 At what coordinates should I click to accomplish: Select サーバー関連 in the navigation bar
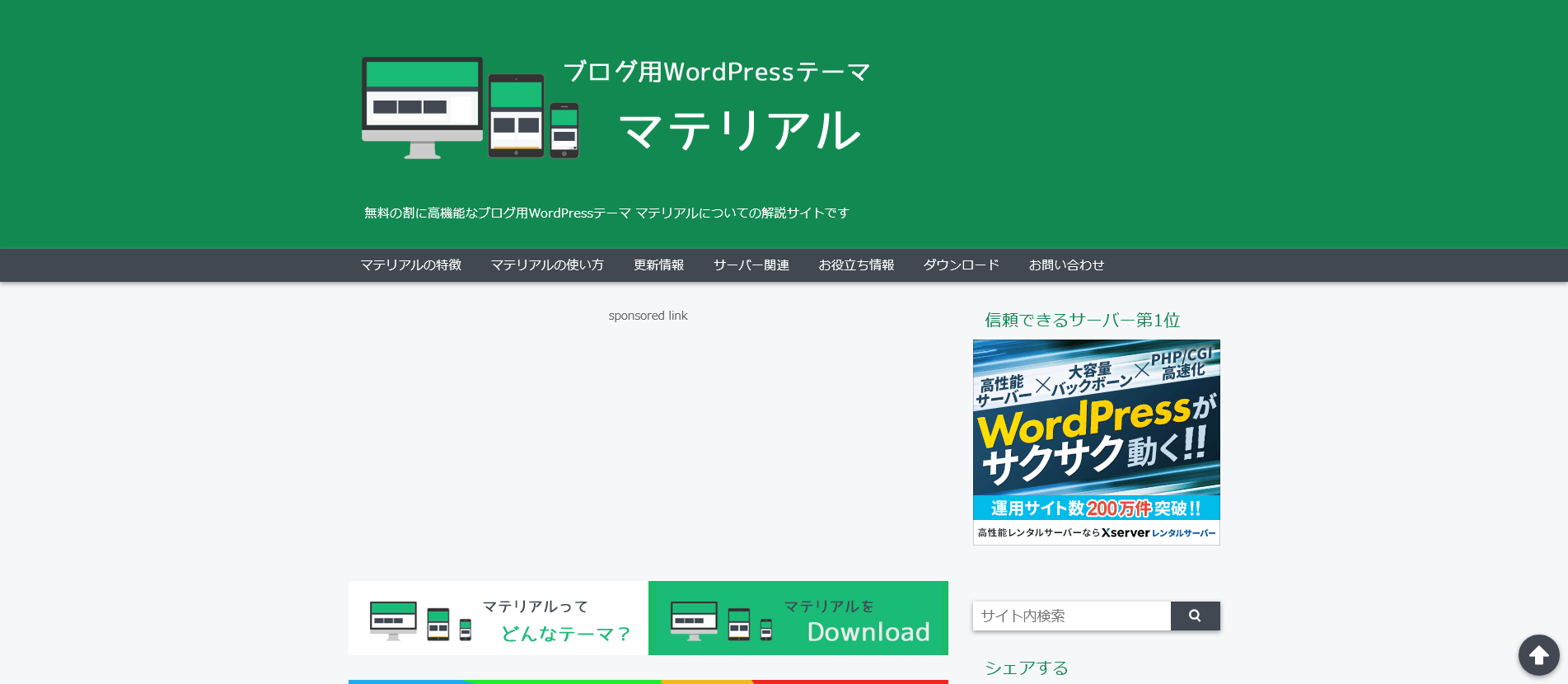click(751, 265)
